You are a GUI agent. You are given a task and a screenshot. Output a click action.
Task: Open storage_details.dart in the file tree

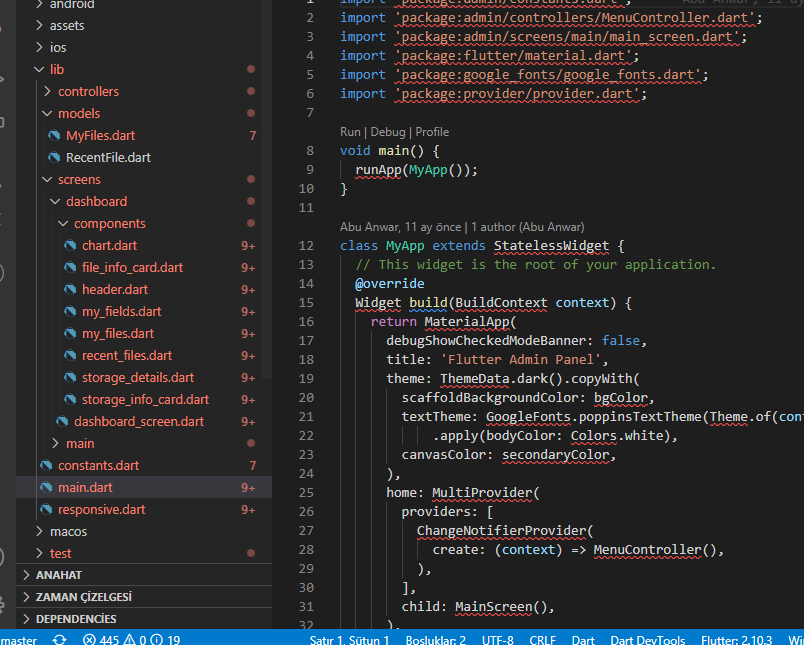coord(138,378)
